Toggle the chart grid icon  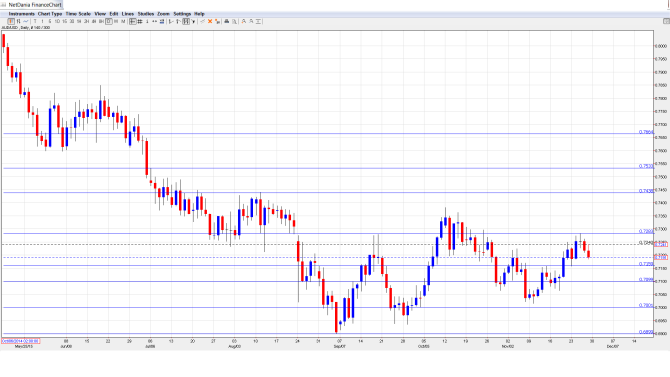point(140,21)
